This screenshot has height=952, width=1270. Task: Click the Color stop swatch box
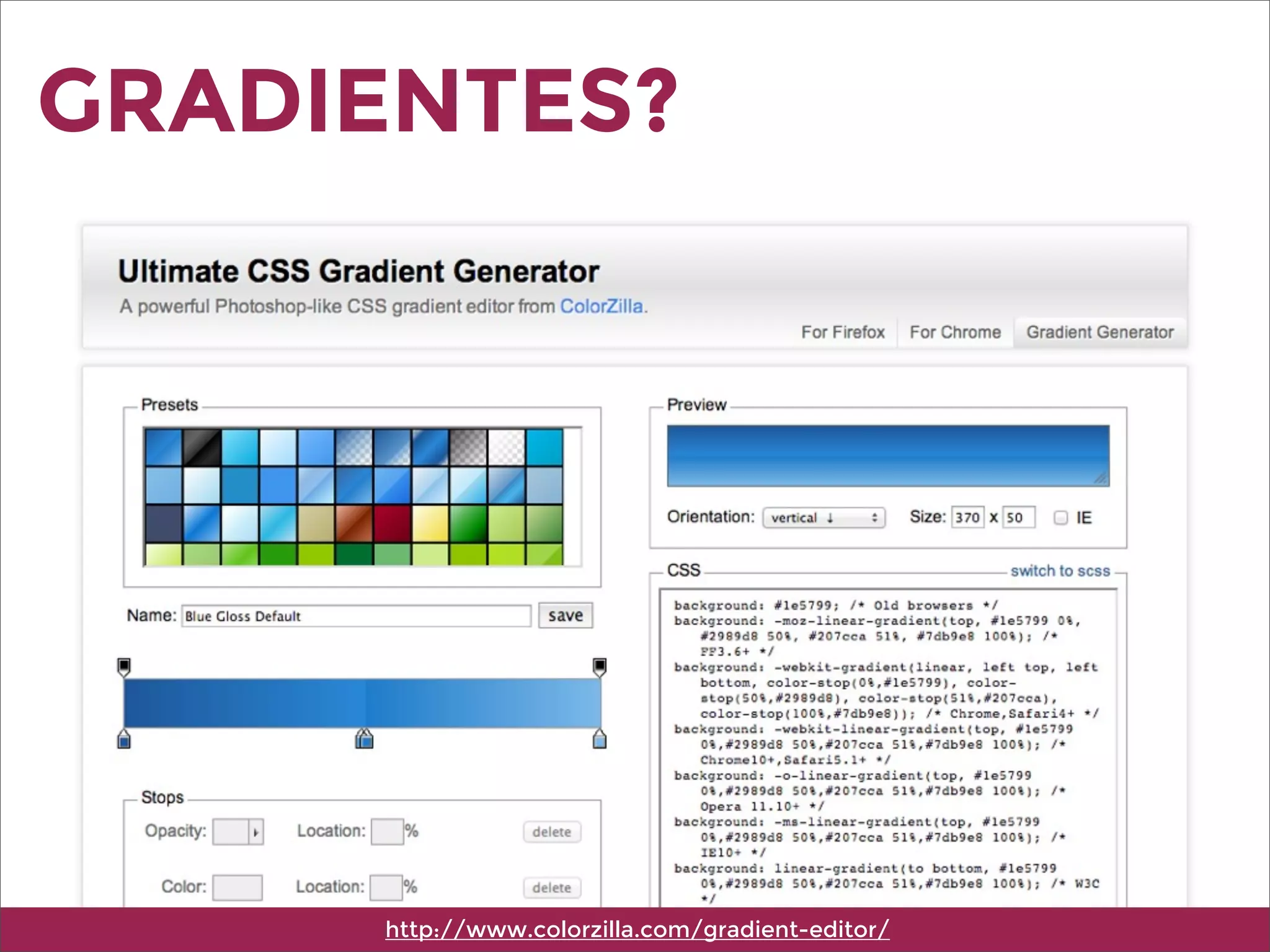(x=238, y=888)
